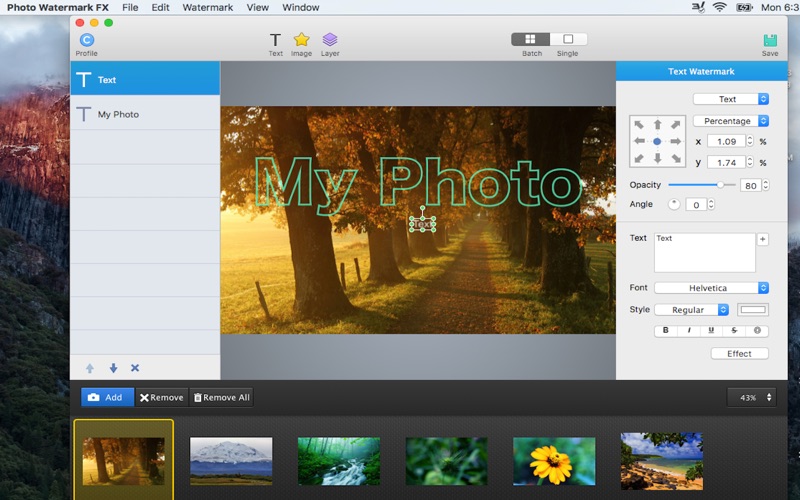Viewport: 800px width, 500px height.
Task: Select the blurred green leaf thumbnail
Action: [x=446, y=461]
